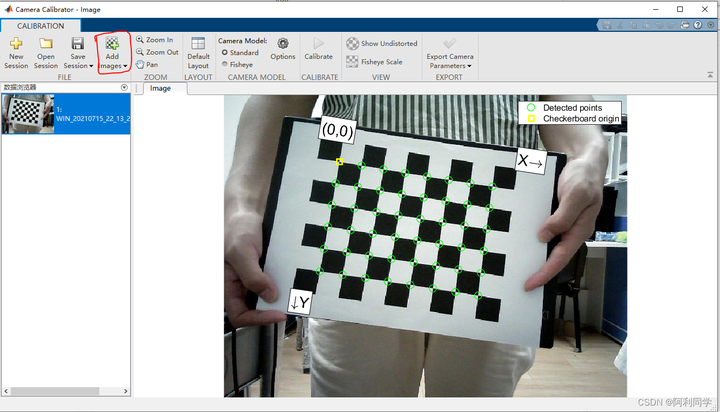Start a New Session
Image resolution: width=720 pixels, height=412 pixels.
[x=16, y=53]
